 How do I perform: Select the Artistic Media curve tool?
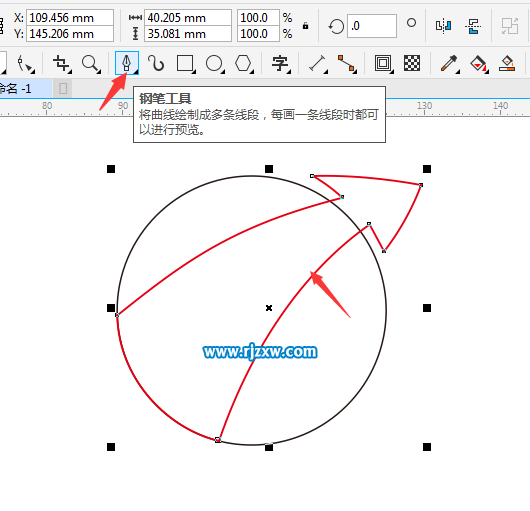point(156,63)
